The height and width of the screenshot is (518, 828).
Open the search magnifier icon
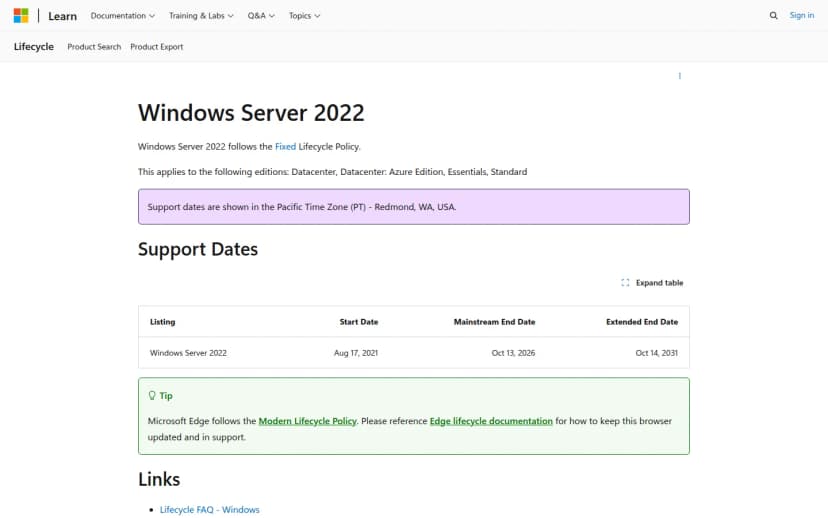[x=773, y=16]
